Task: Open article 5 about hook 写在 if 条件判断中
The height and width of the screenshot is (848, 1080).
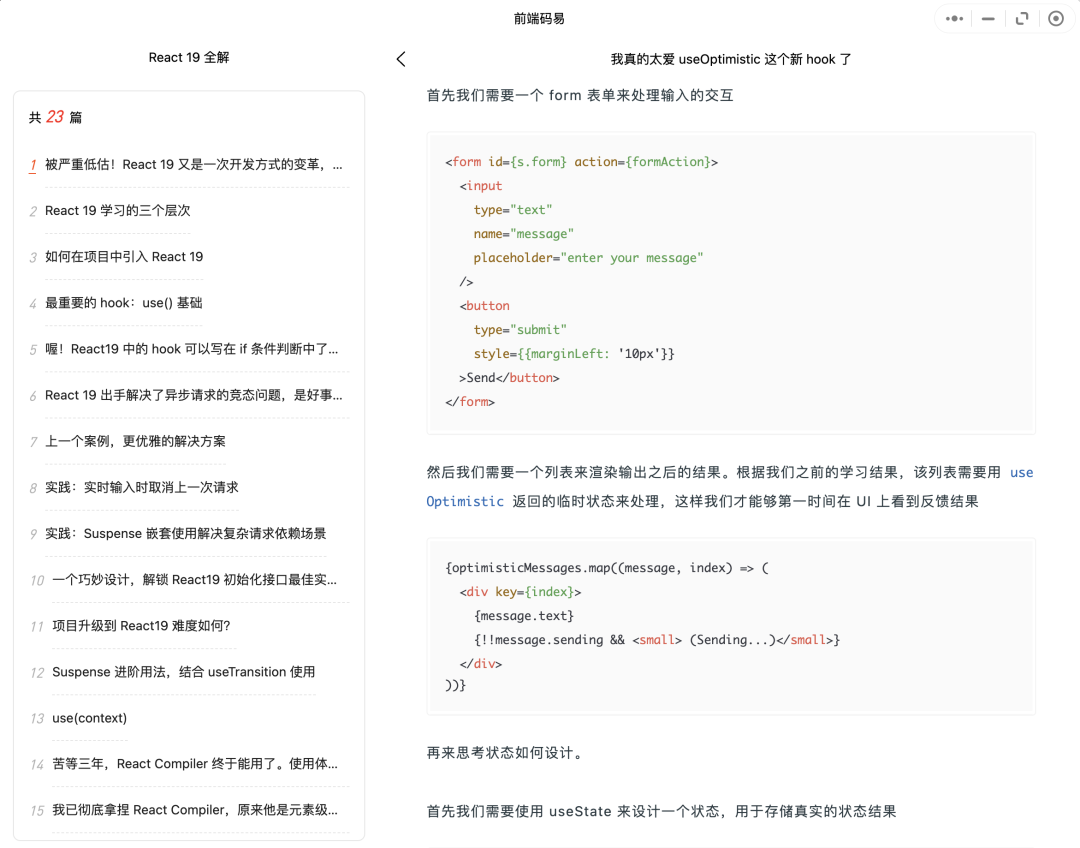Action: click(191, 349)
